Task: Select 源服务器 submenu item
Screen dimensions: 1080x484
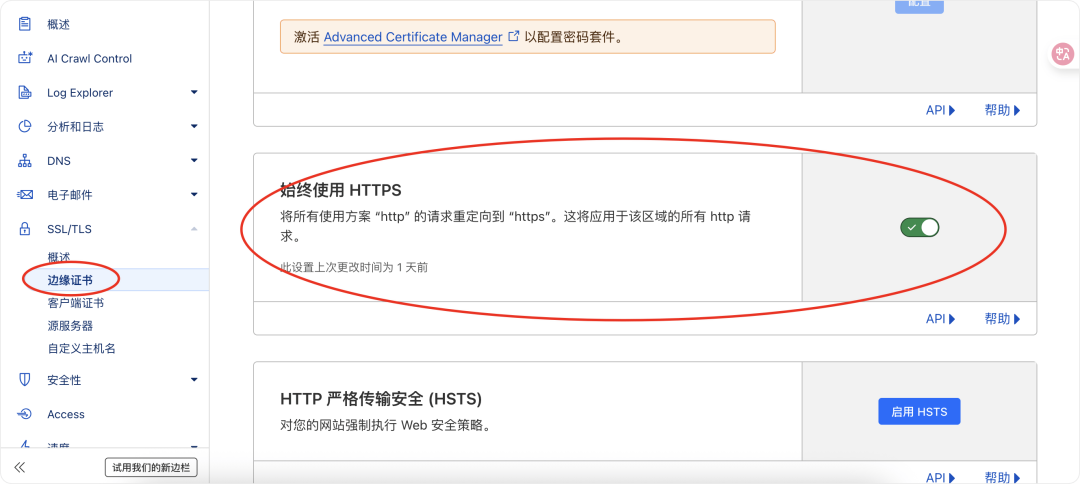Action: coord(70,326)
